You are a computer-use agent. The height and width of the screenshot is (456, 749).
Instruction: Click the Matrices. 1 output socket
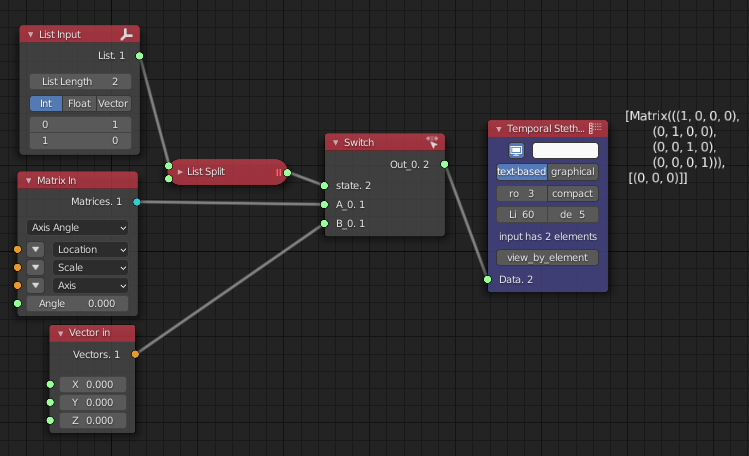(x=137, y=202)
